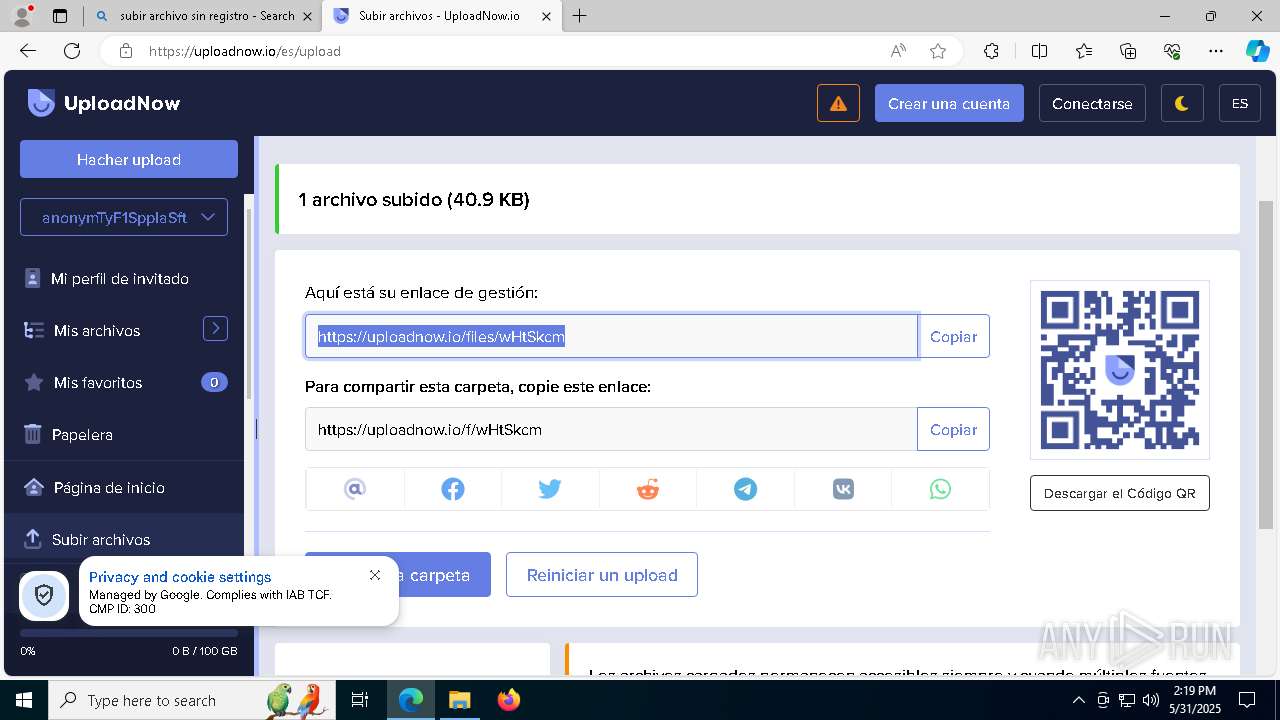Viewport: 1280px width, 720px height.
Task: Share link on Facebook
Action: 453,489
